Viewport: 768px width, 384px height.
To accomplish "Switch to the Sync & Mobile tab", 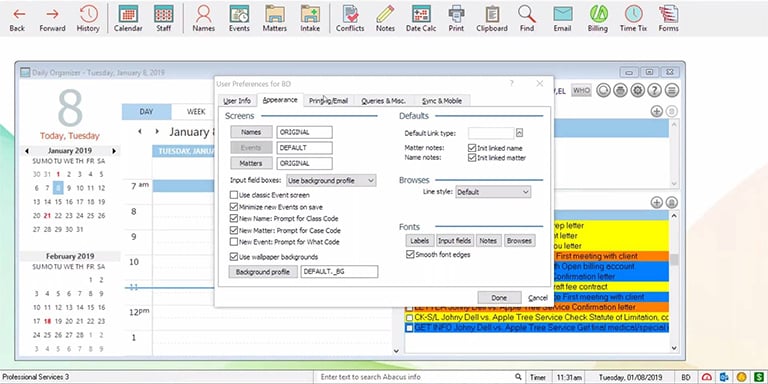I will pos(442,101).
